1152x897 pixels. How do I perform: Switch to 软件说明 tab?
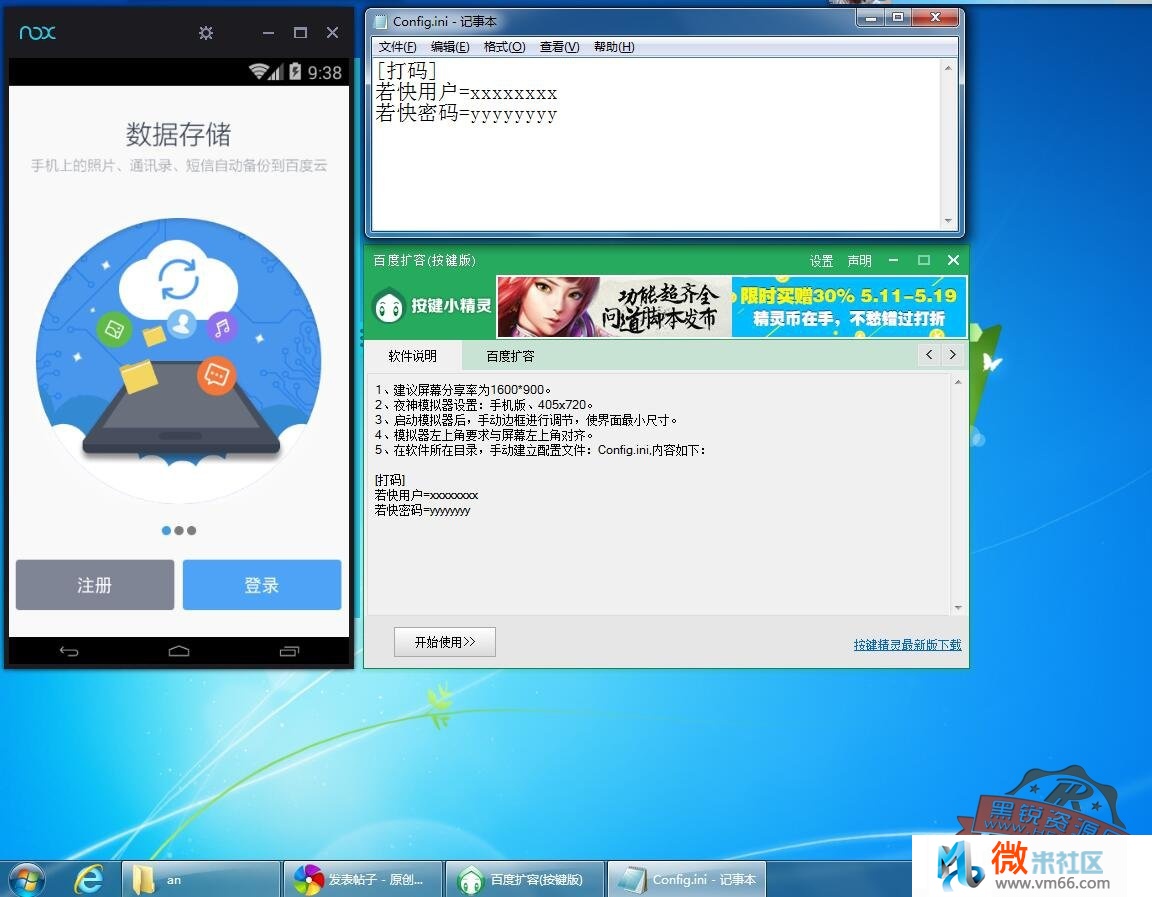coord(413,356)
